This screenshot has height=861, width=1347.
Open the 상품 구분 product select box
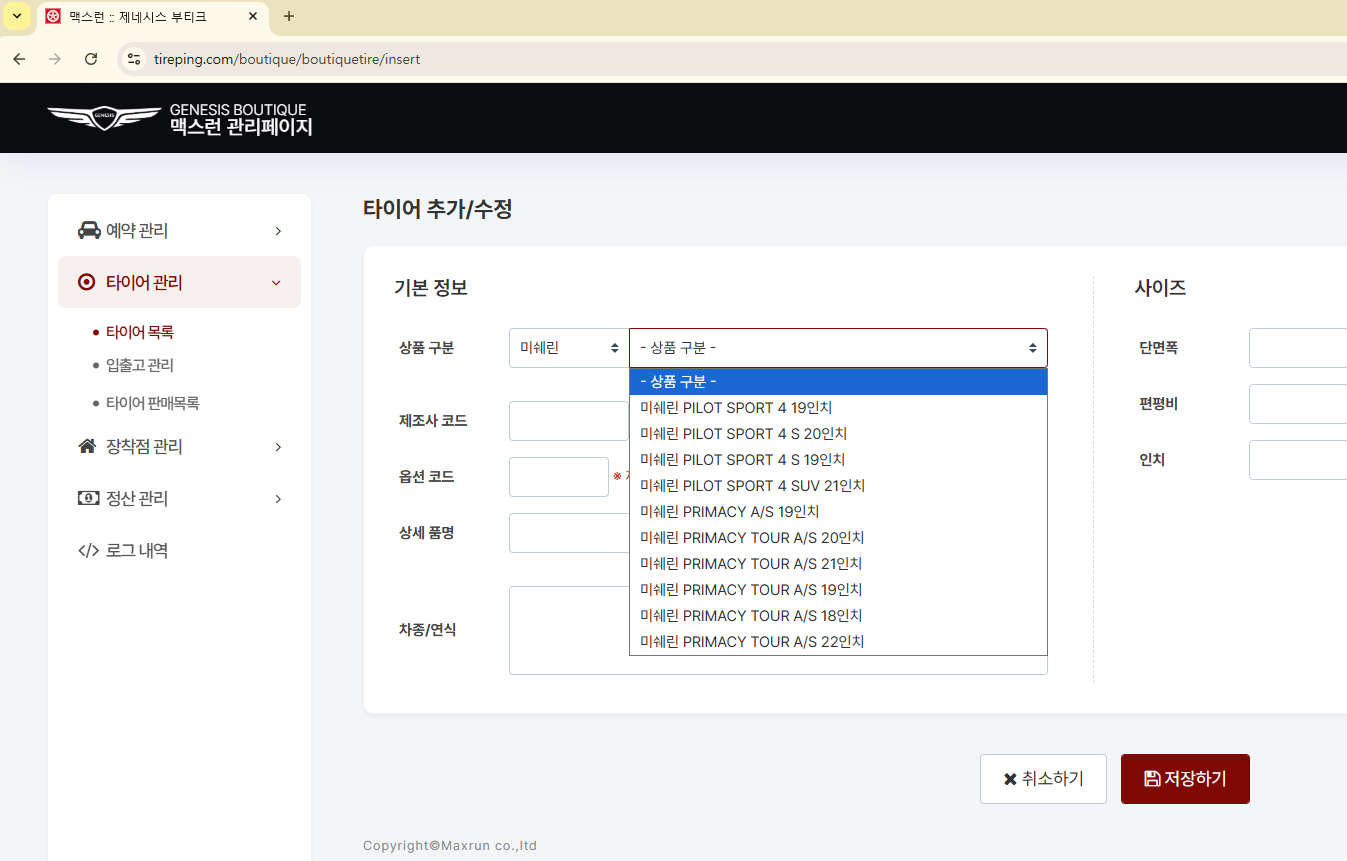838,348
